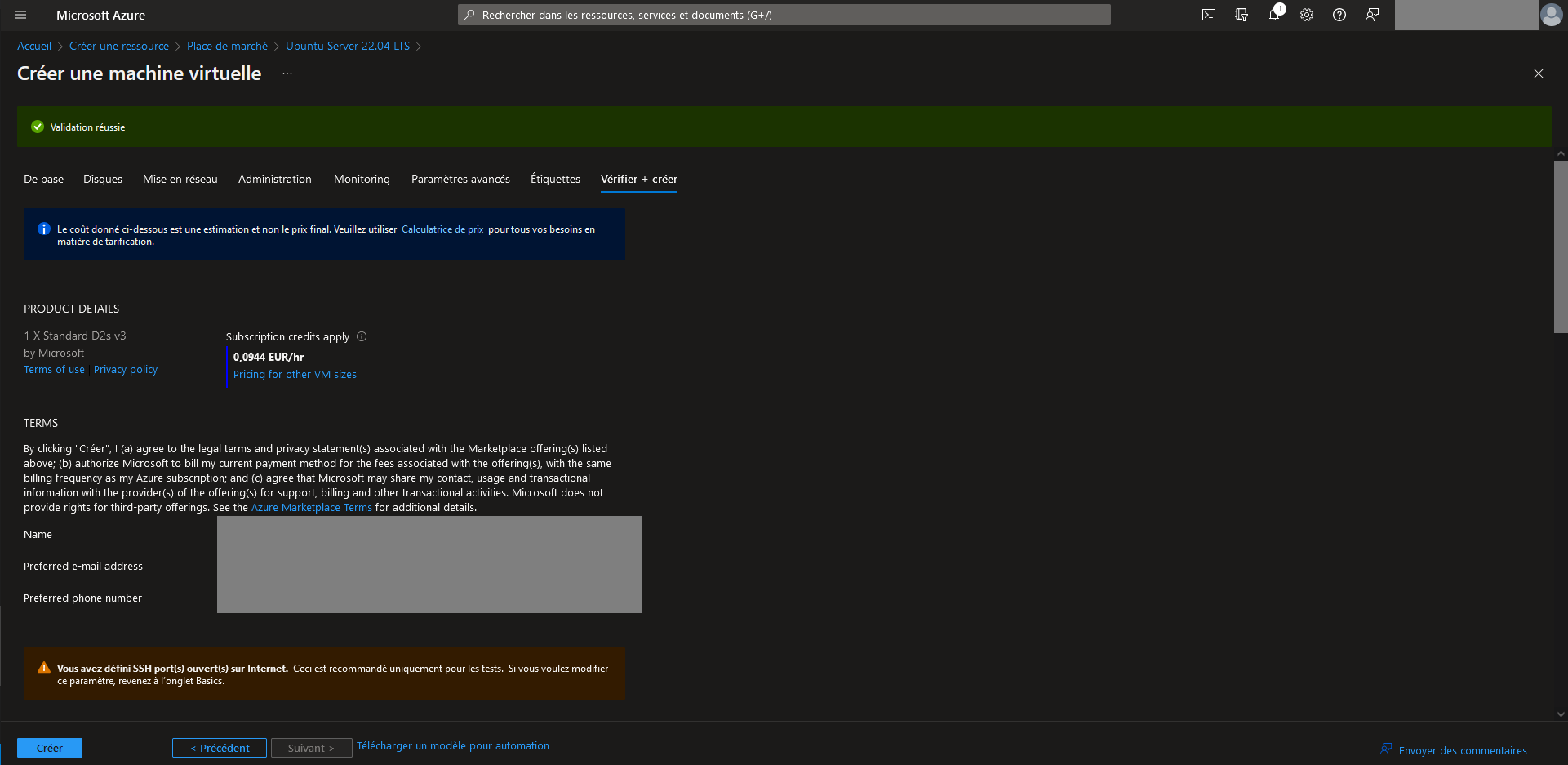The height and width of the screenshot is (765, 1568).
Task: Go to Créer une ressource breadcrumb
Action: [x=119, y=46]
